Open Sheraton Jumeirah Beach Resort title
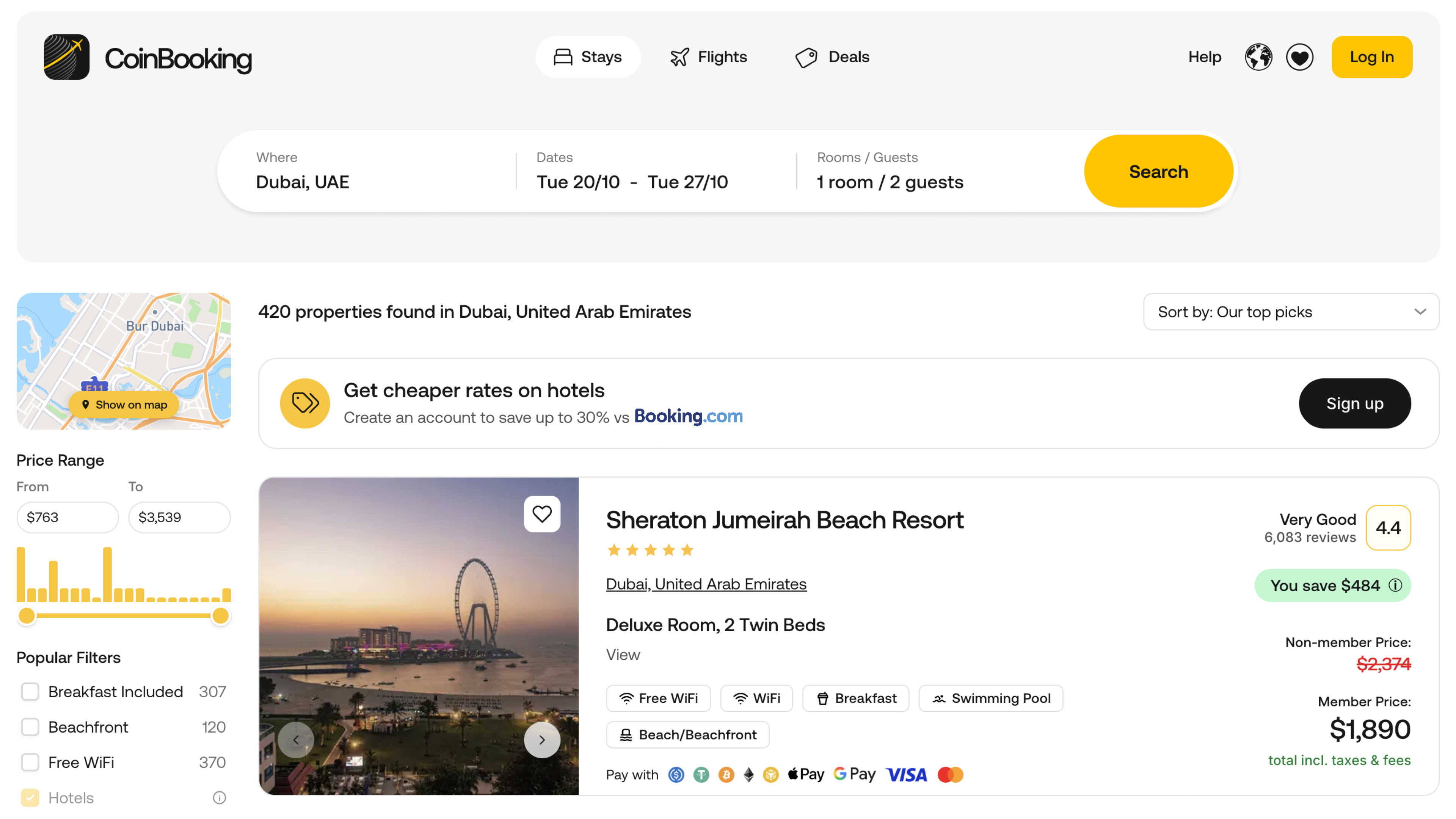 click(784, 519)
